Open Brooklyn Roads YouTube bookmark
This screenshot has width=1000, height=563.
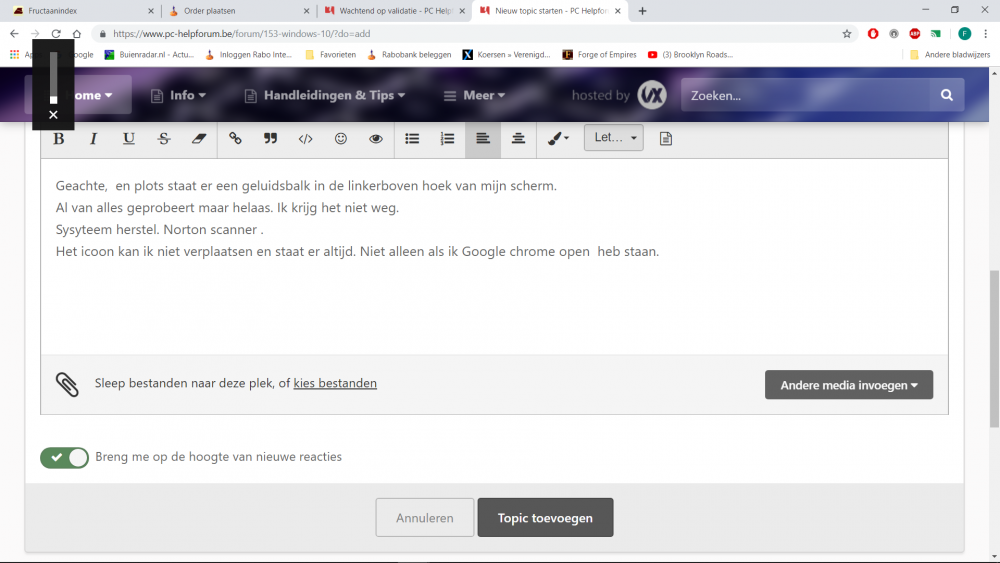coord(691,55)
